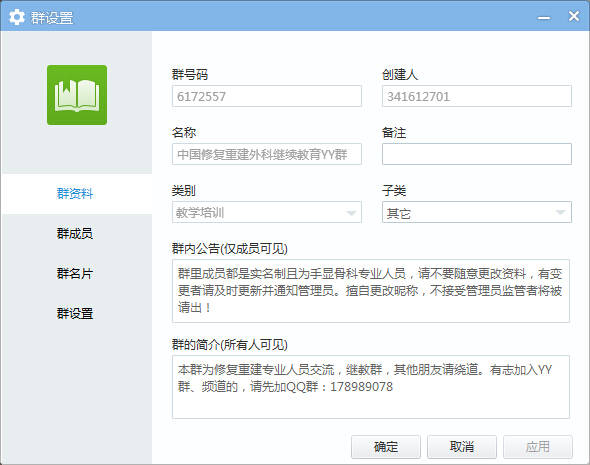
Task: Click inside the 群内公告 announcement text box
Action: [371, 291]
